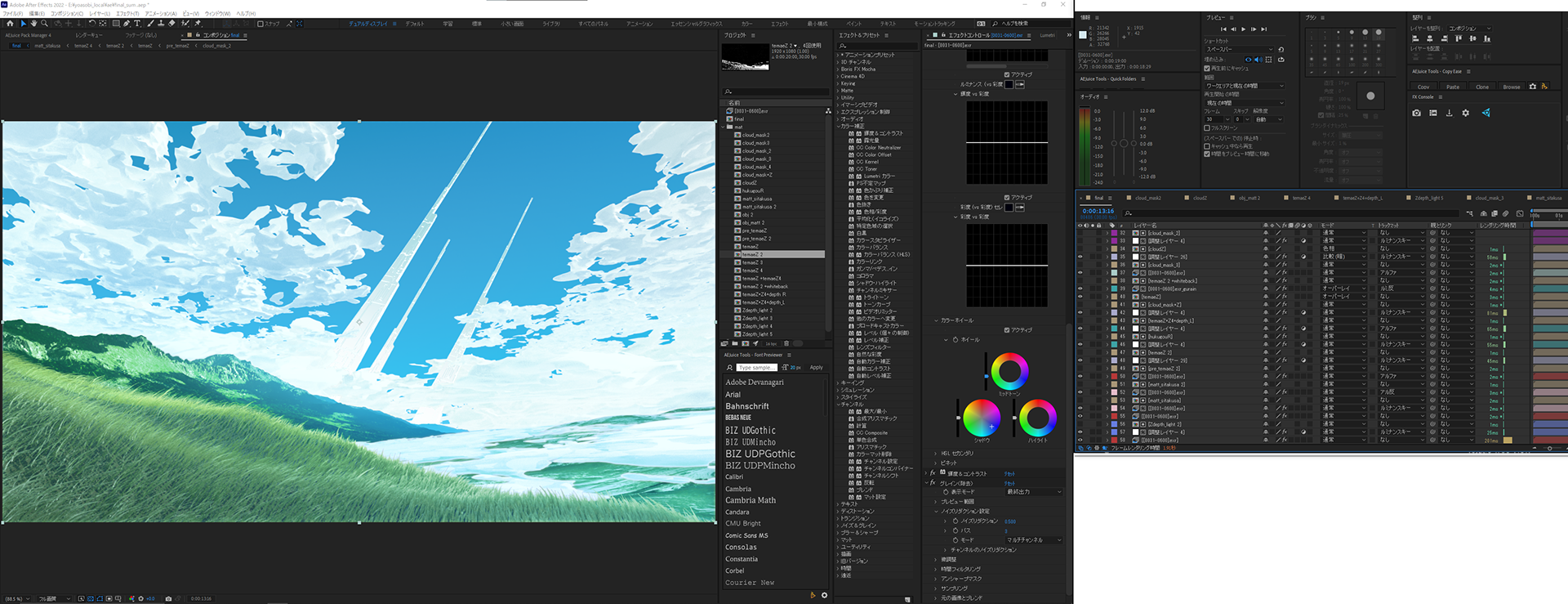Click the flowchart icon in Project panel
The image size is (1568, 604).
pyautogui.click(x=828, y=110)
